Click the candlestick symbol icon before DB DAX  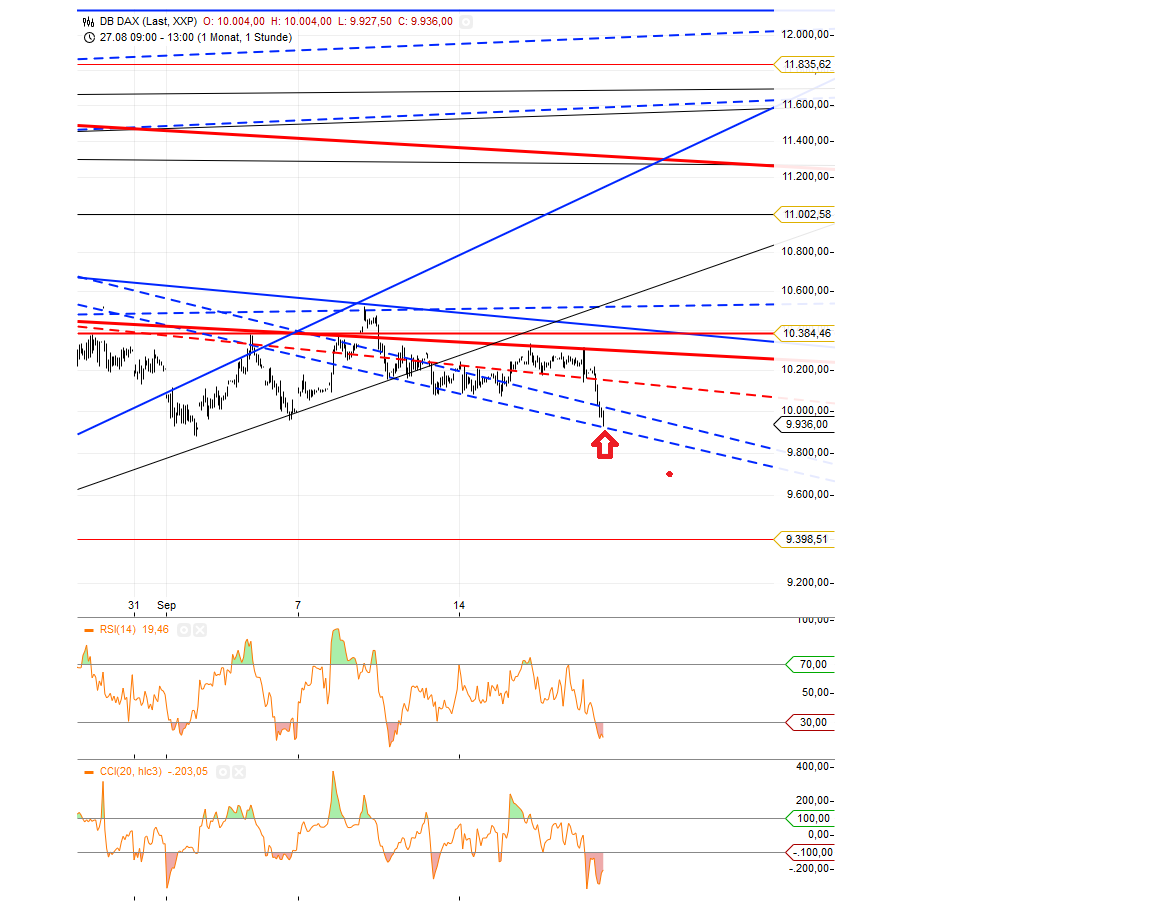click(x=88, y=21)
